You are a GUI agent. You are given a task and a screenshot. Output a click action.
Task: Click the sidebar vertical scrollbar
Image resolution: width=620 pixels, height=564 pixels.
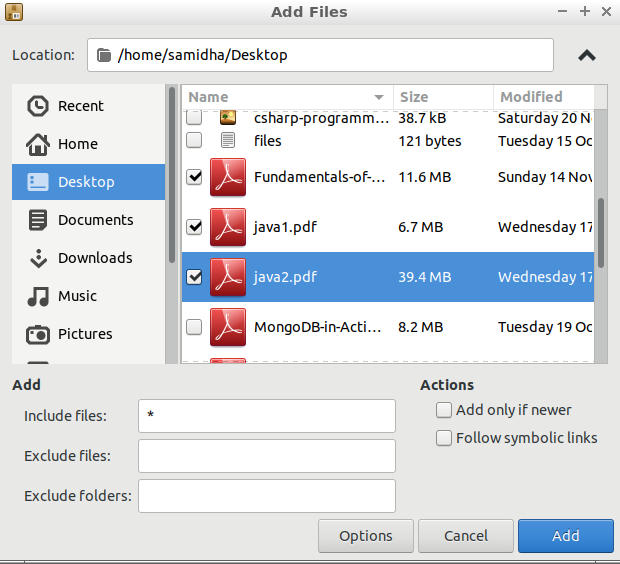point(172,175)
